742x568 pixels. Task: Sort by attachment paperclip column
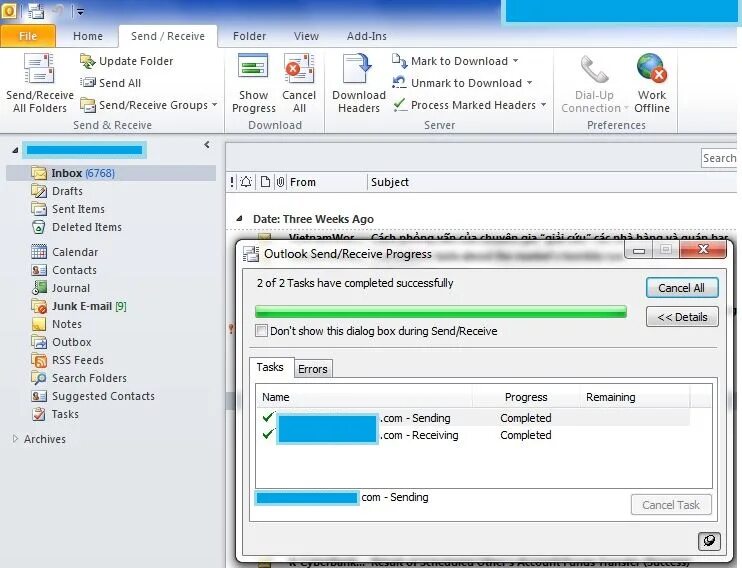pos(280,182)
